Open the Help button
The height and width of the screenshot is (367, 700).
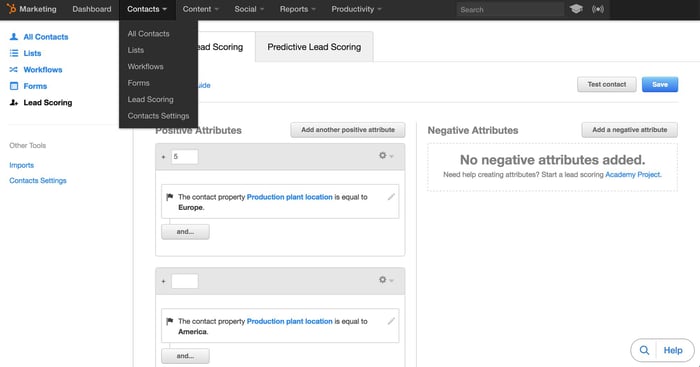pos(673,350)
